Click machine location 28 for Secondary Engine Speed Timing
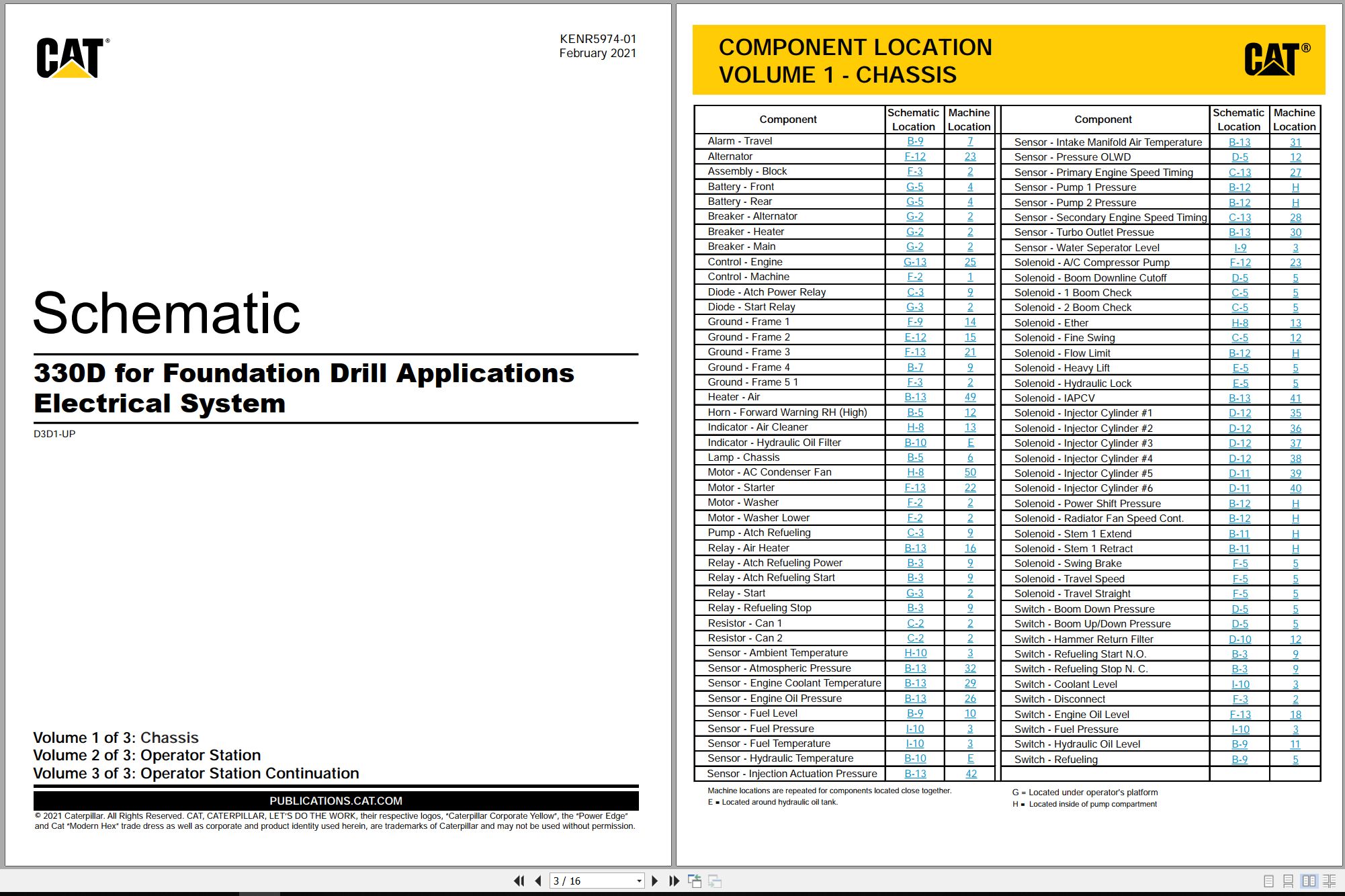This screenshot has width=1345, height=896. click(x=1295, y=218)
